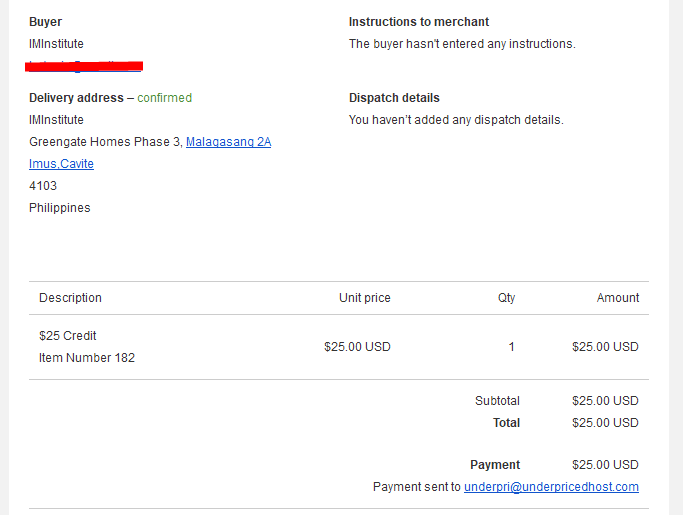Image resolution: width=683 pixels, height=515 pixels.
Task: Open the Imus,Cavite address link
Action: point(61,164)
